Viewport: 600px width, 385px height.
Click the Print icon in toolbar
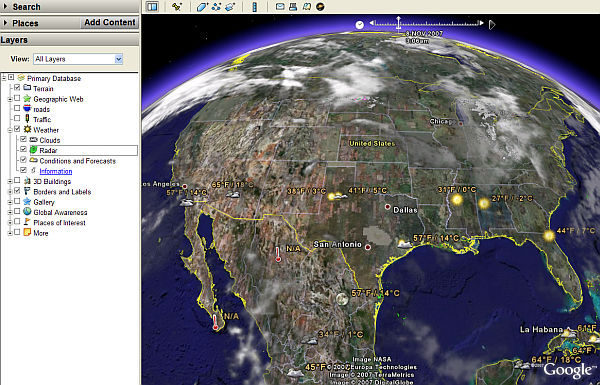point(293,7)
